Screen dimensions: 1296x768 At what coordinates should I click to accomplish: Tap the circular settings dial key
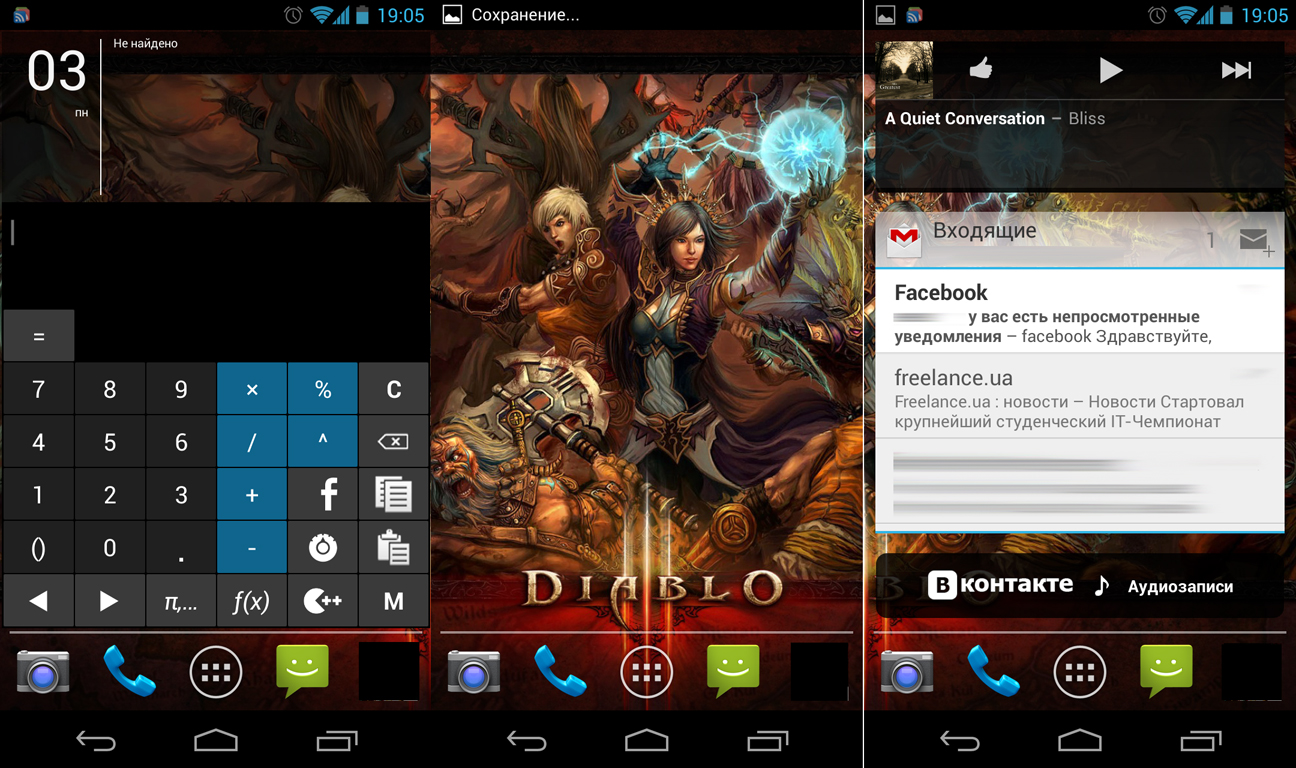(323, 547)
